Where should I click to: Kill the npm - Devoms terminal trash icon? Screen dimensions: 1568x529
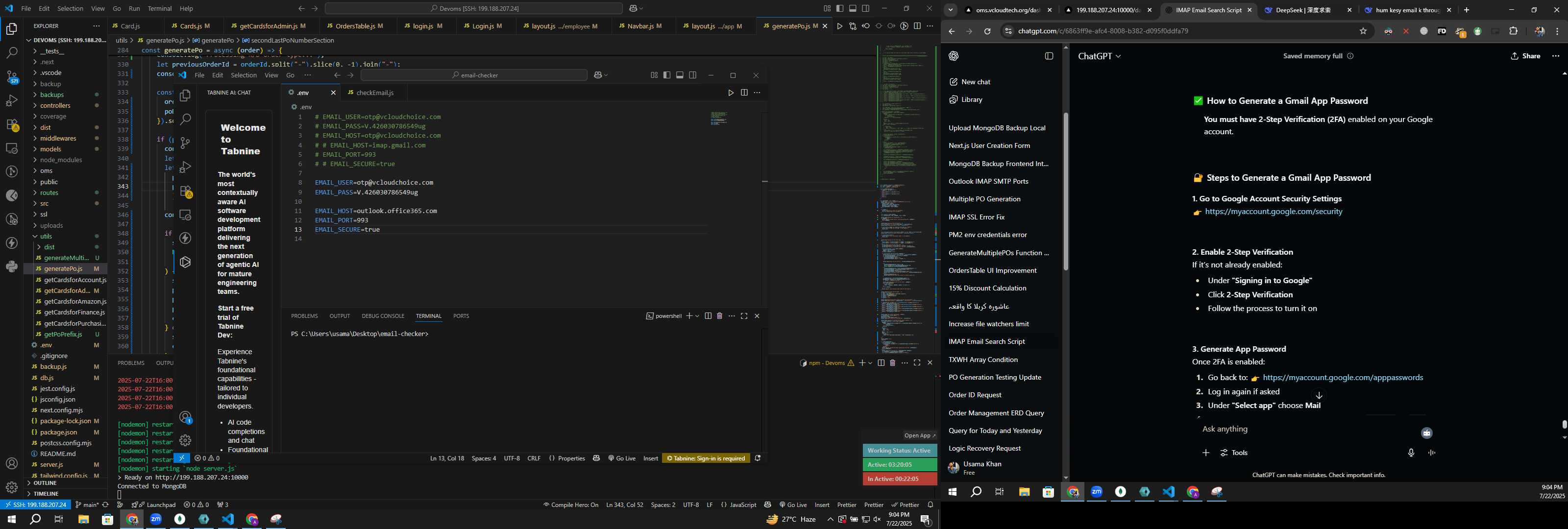tap(892, 363)
